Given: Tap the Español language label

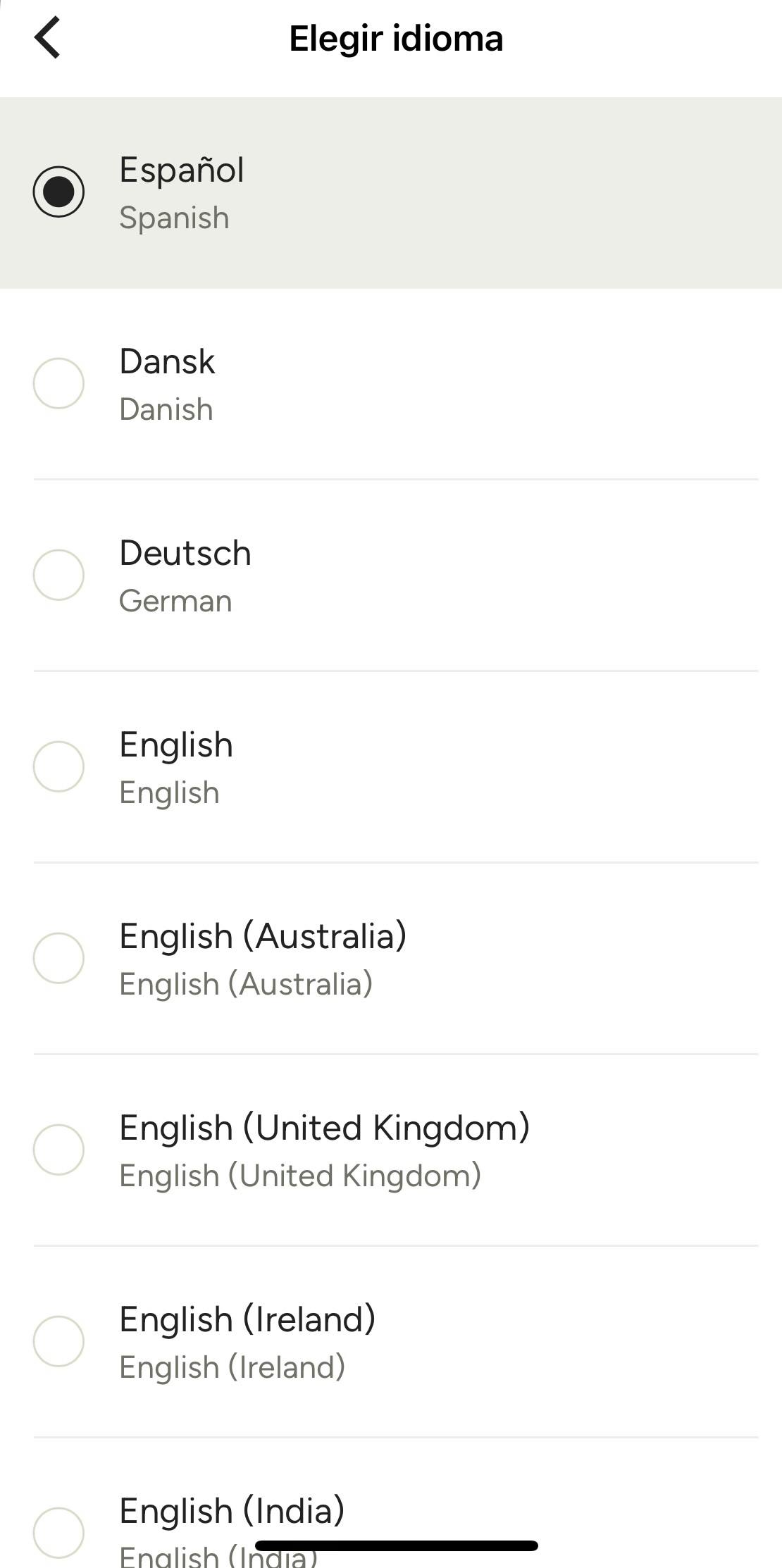Looking at the screenshot, I should click(182, 170).
